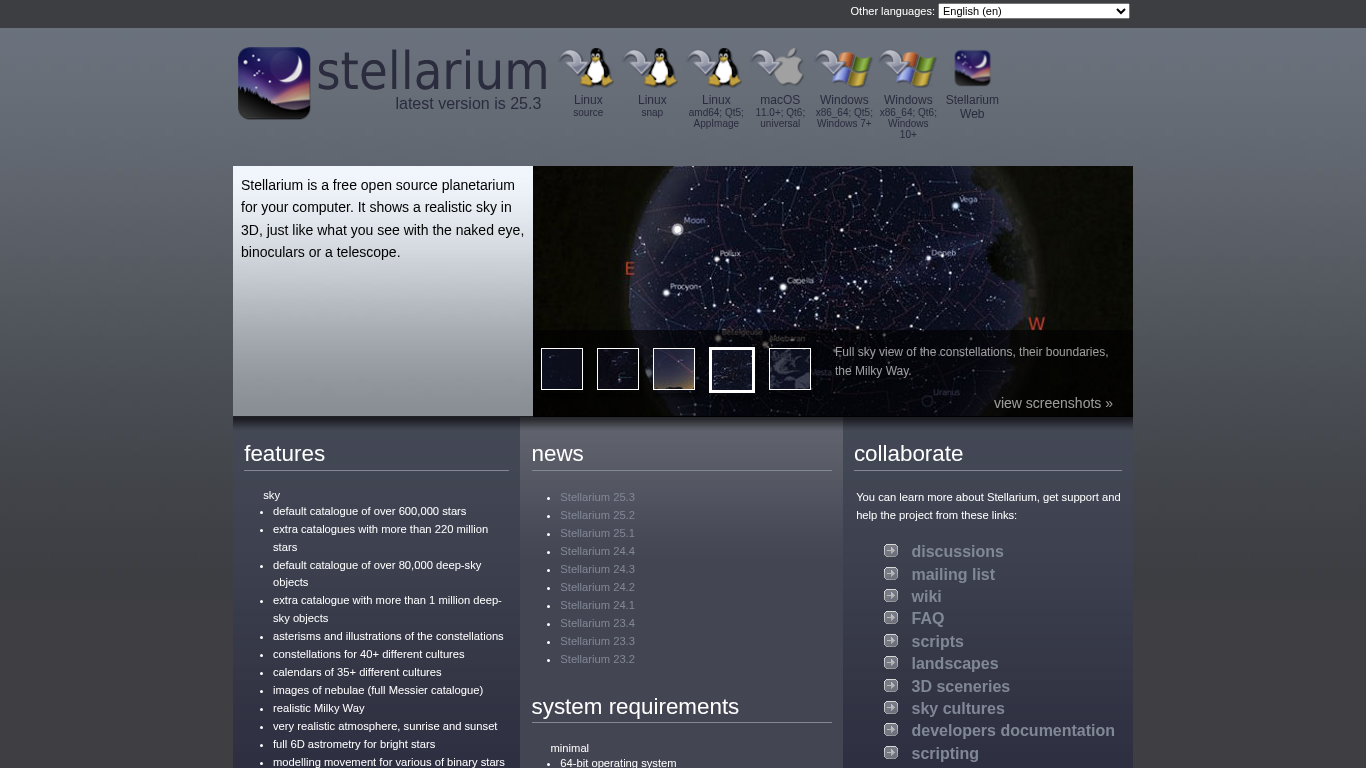
Task: Select the first screenshot thumbnail
Action: tap(562, 369)
